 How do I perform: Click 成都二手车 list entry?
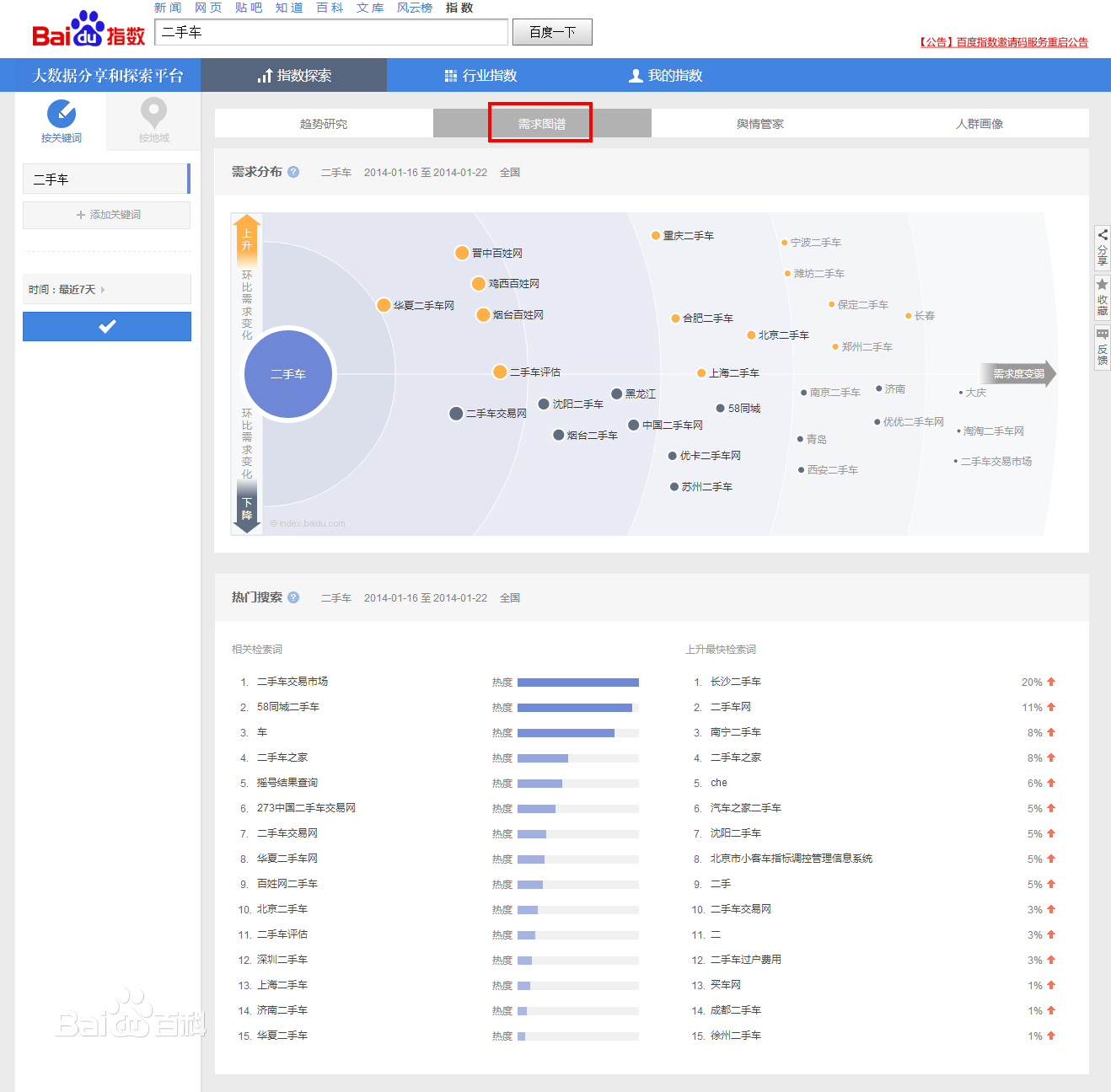pyautogui.click(x=736, y=1010)
